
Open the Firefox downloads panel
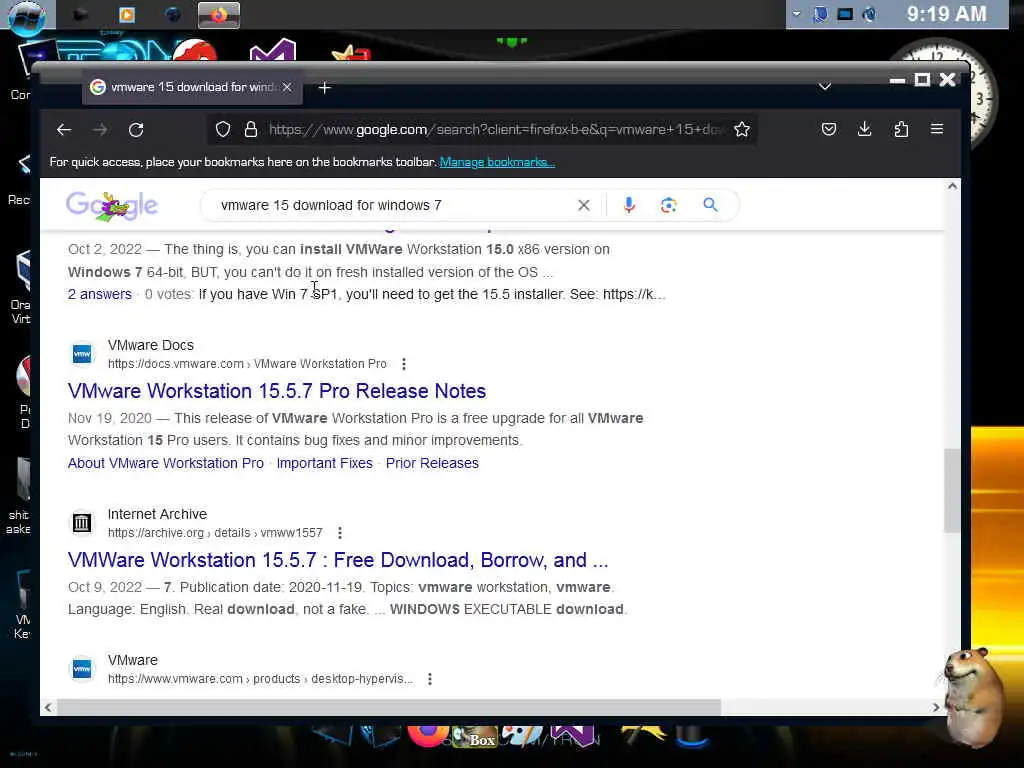865,129
